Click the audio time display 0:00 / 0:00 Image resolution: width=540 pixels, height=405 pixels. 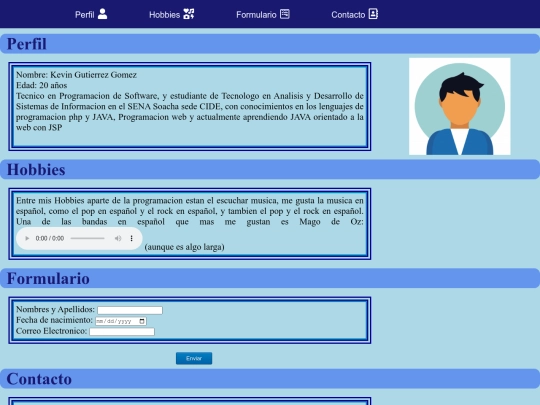coord(50,238)
